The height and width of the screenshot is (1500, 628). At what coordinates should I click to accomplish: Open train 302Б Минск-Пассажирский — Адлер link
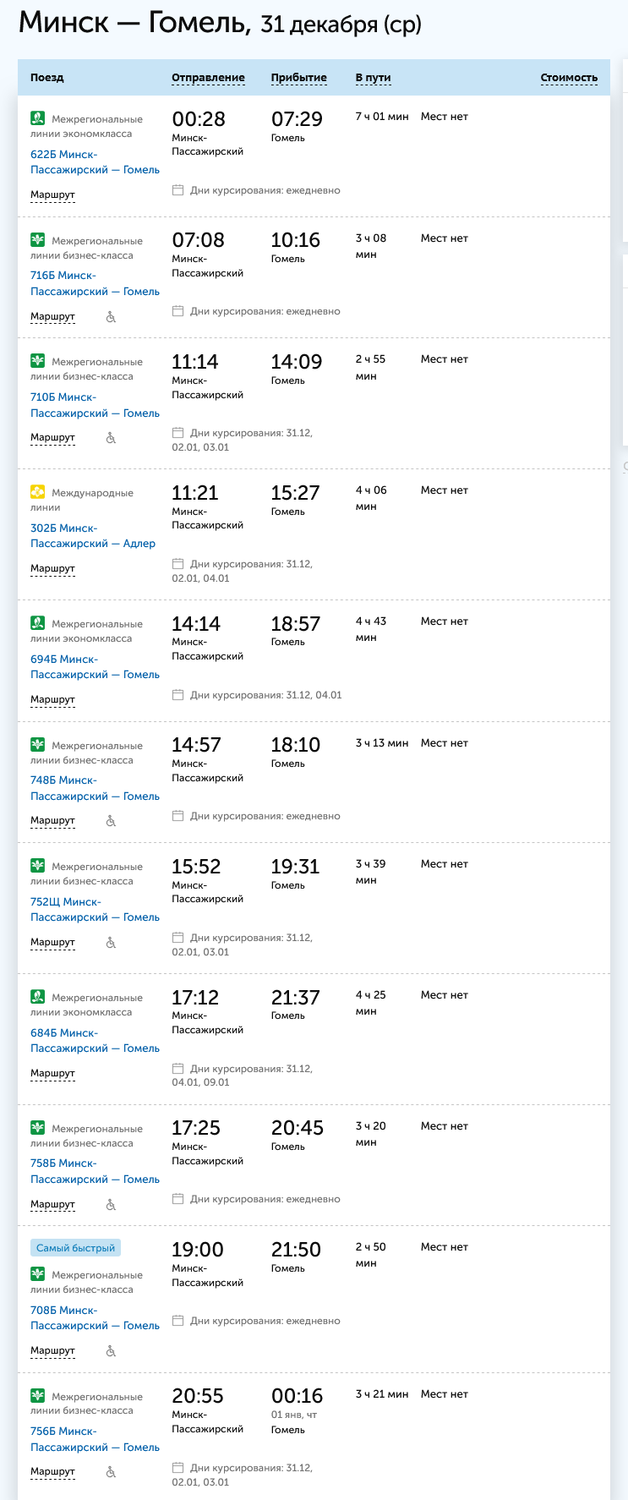point(92,536)
